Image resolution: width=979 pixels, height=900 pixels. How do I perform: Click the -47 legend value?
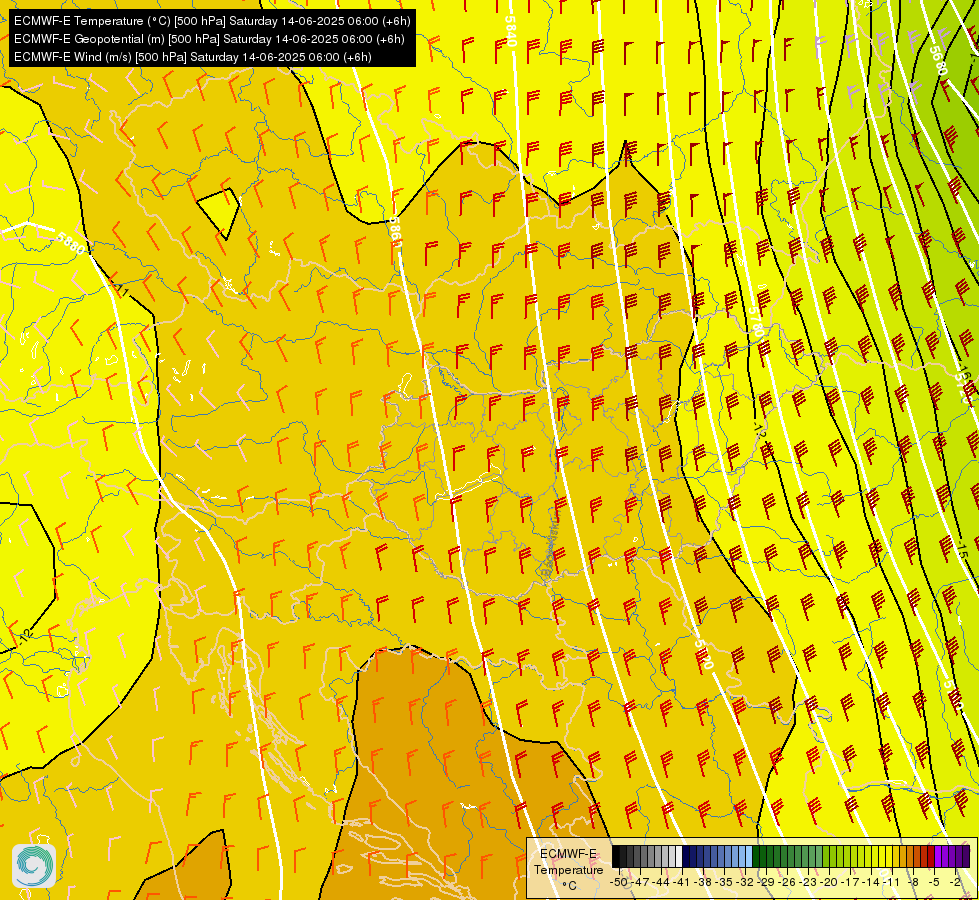pyautogui.click(x=641, y=882)
